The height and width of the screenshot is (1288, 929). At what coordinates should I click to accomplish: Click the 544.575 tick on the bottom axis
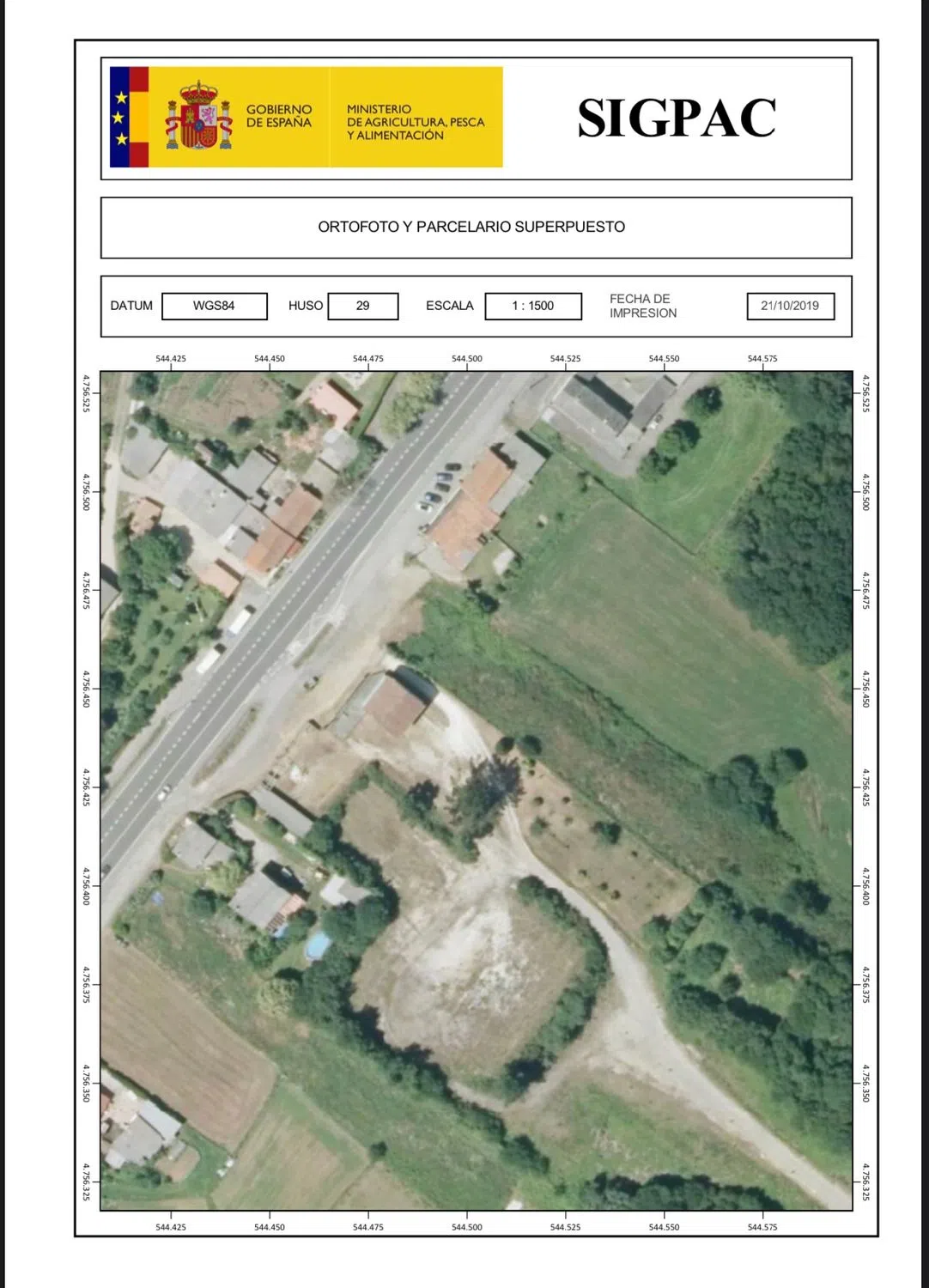pos(762,1227)
